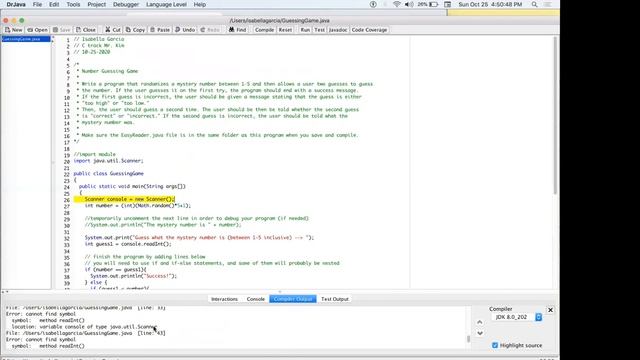Click the Find binoculars toolbar button

tap(238, 30)
